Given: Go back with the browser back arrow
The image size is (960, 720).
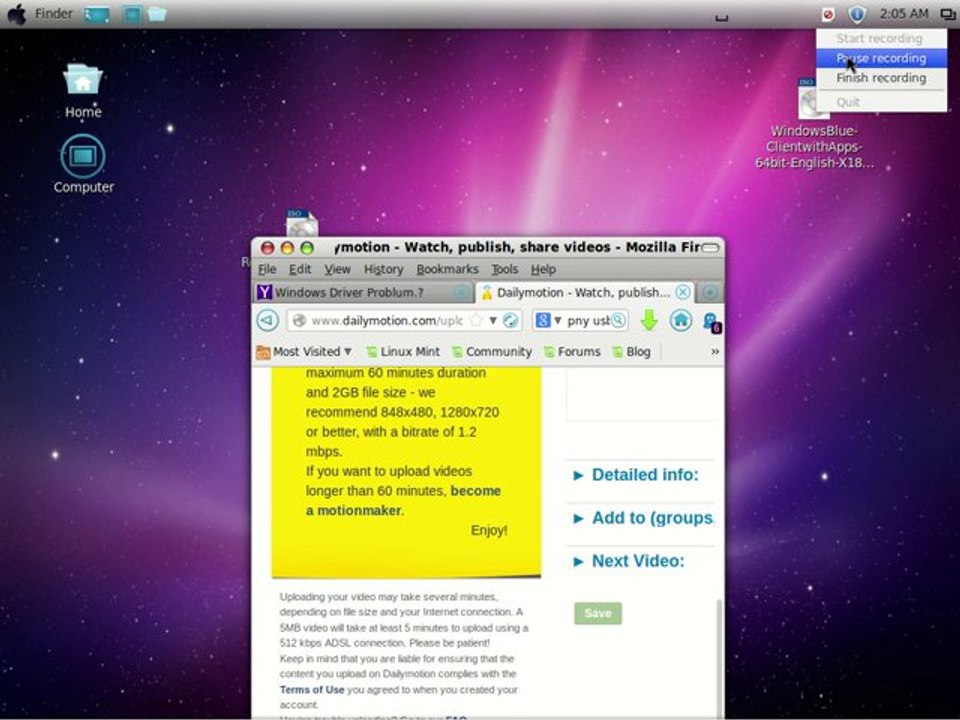Looking at the screenshot, I should [268, 320].
